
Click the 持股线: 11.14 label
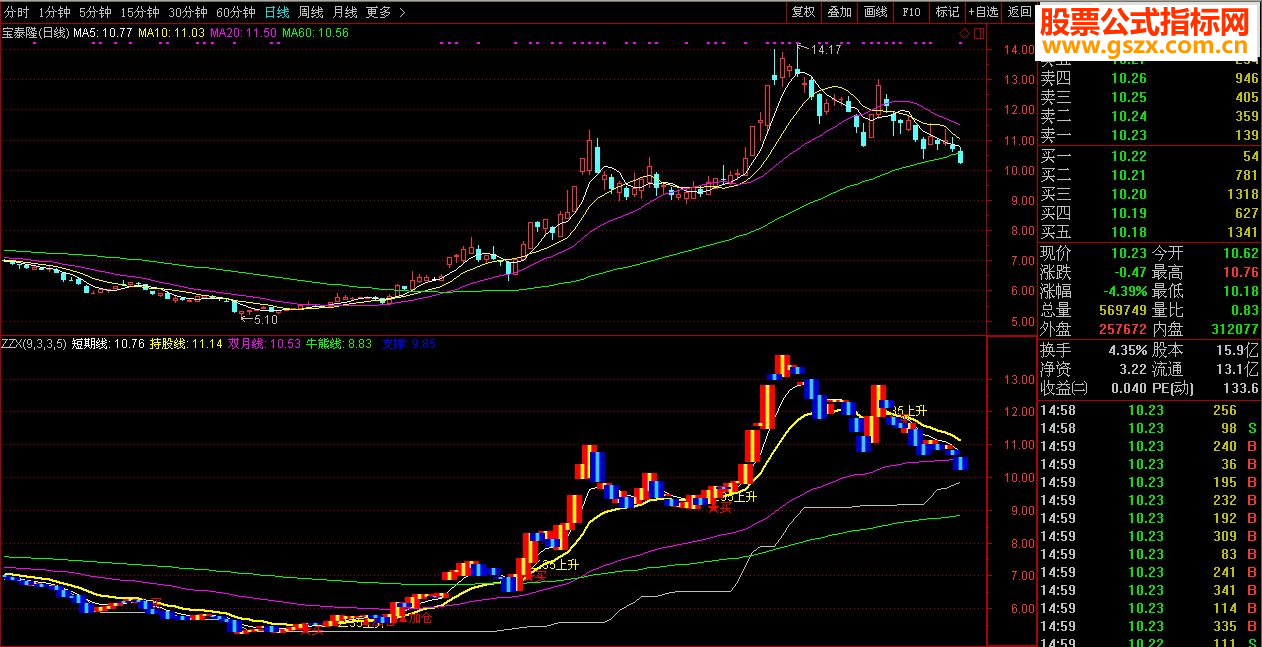[187, 344]
